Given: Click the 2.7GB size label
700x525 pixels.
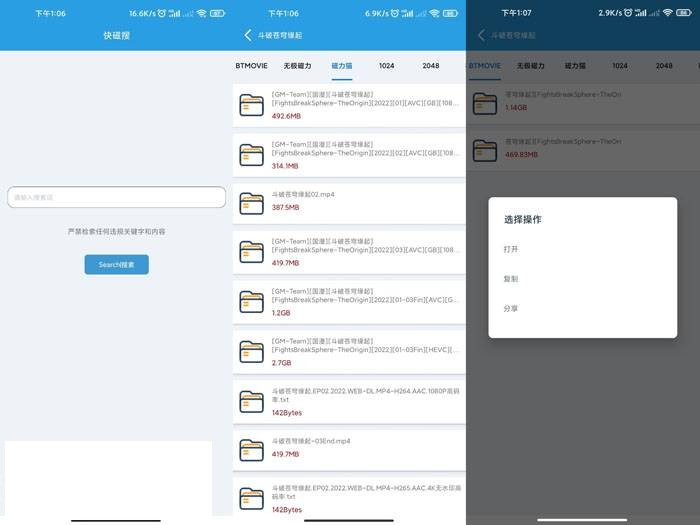Looking at the screenshot, I should tap(281, 363).
